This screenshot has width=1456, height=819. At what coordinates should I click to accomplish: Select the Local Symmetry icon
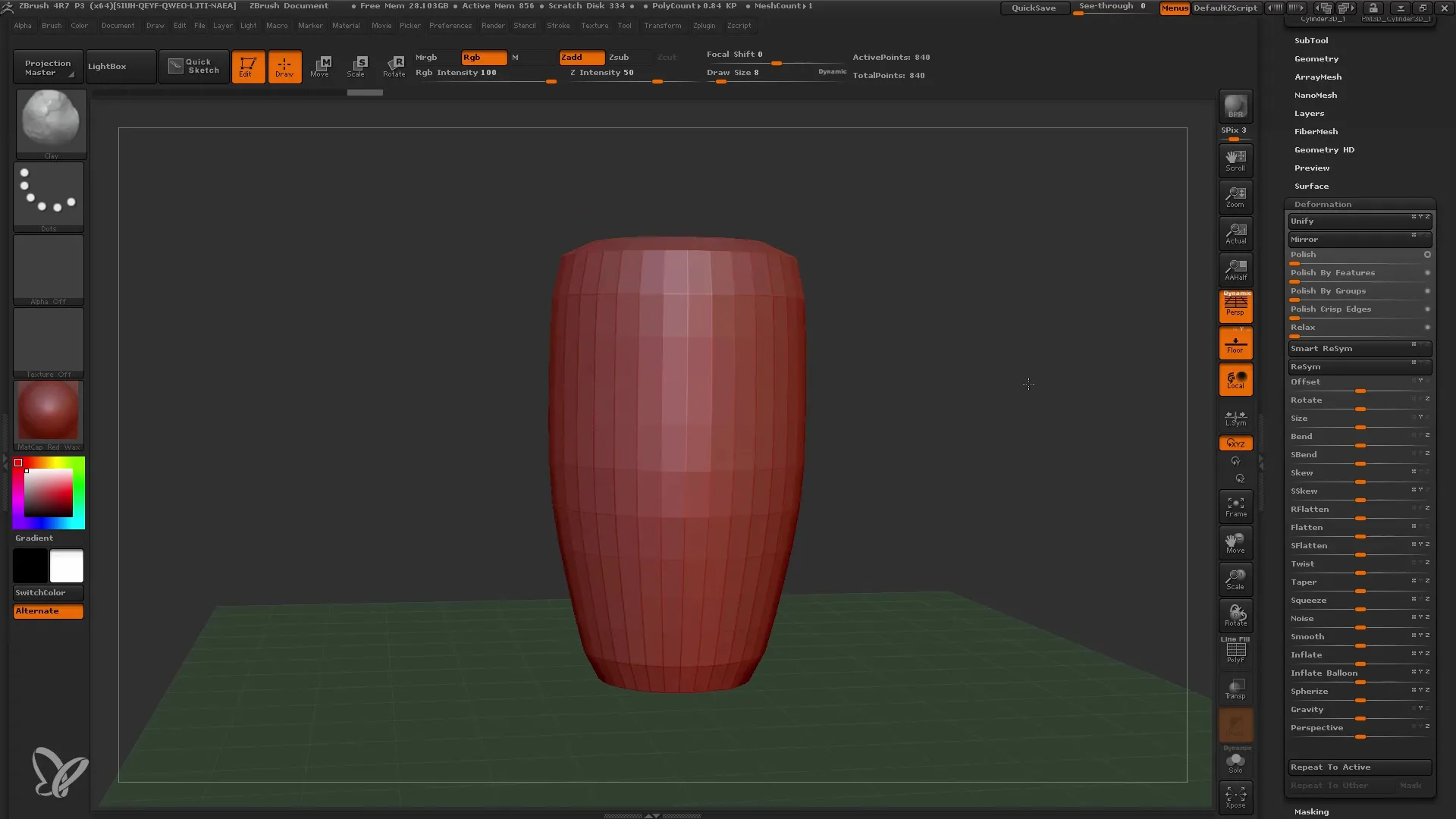click(1236, 416)
